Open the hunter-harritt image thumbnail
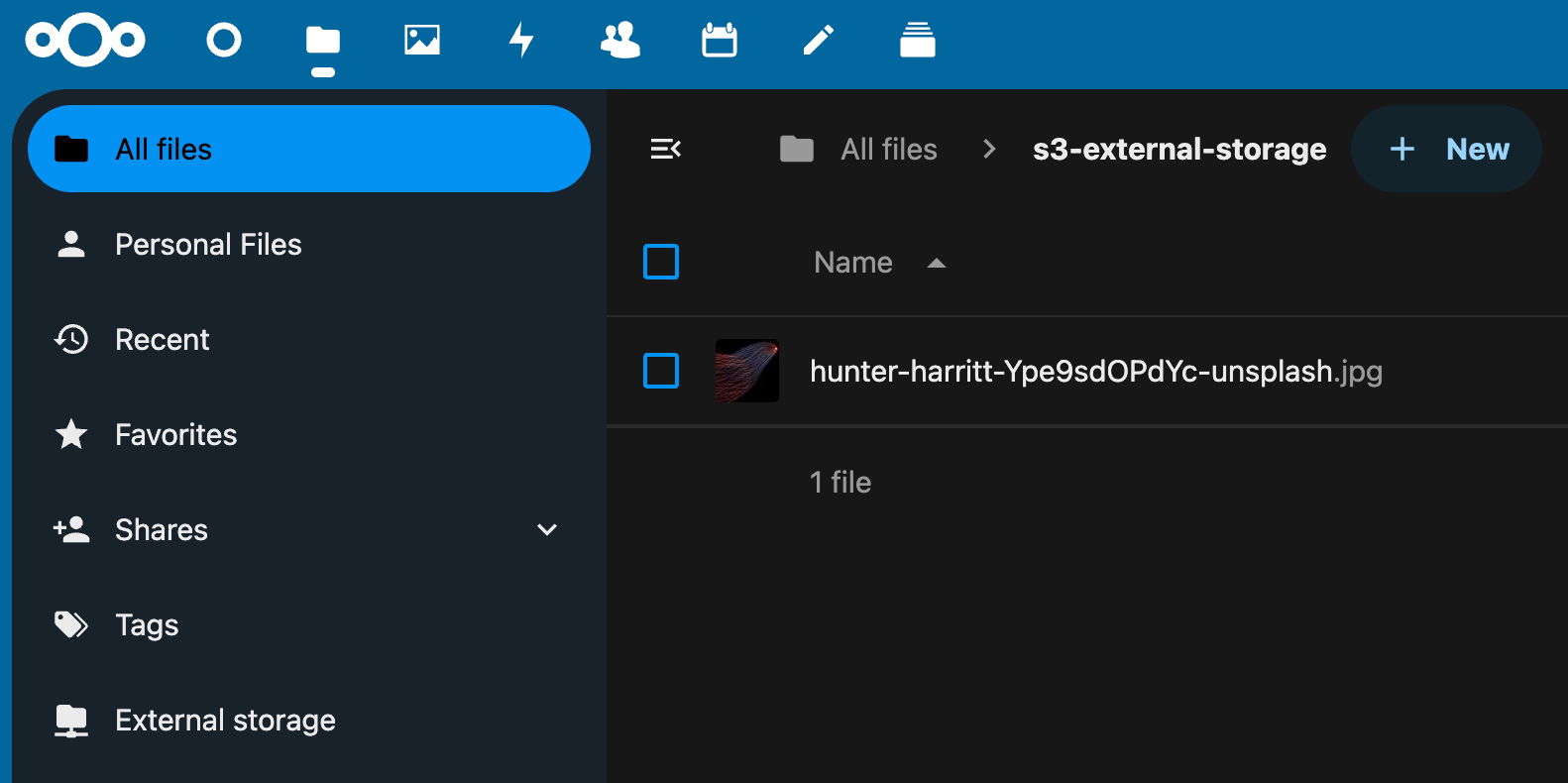The image size is (1568, 783). [x=747, y=371]
